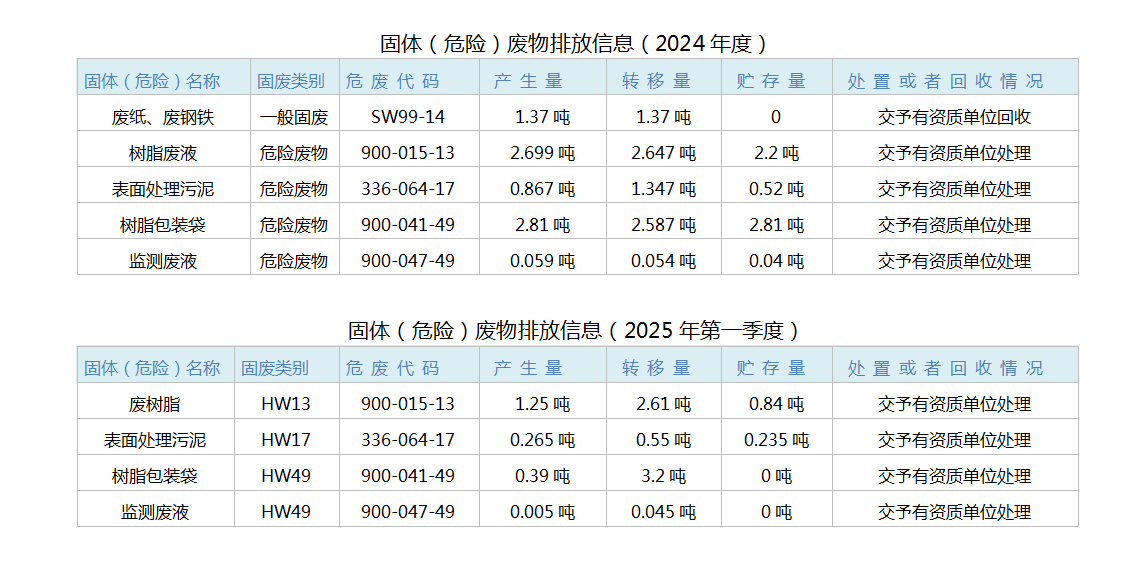Image resolution: width=1146 pixels, height=568 pixels.
Task: Select the 1.347 吨 transfer cell
Action: pyautogui.click(x=663, y=189)
